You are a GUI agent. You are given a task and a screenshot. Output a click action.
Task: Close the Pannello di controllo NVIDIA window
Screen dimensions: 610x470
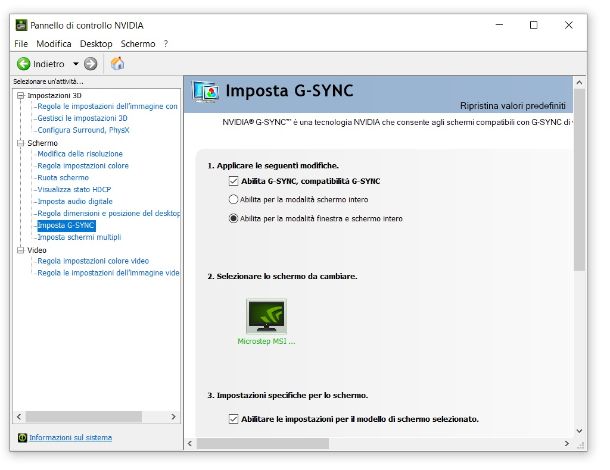[568, 25]
